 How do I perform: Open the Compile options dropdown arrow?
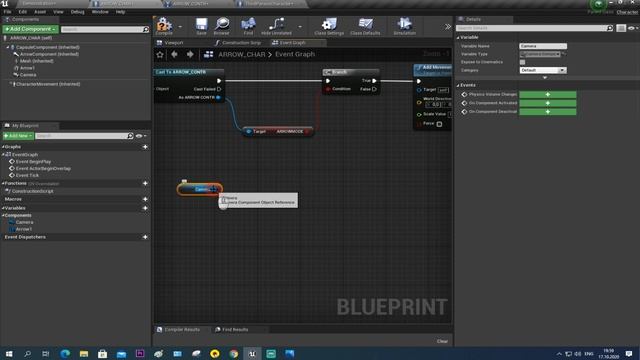tap(180, 27)
